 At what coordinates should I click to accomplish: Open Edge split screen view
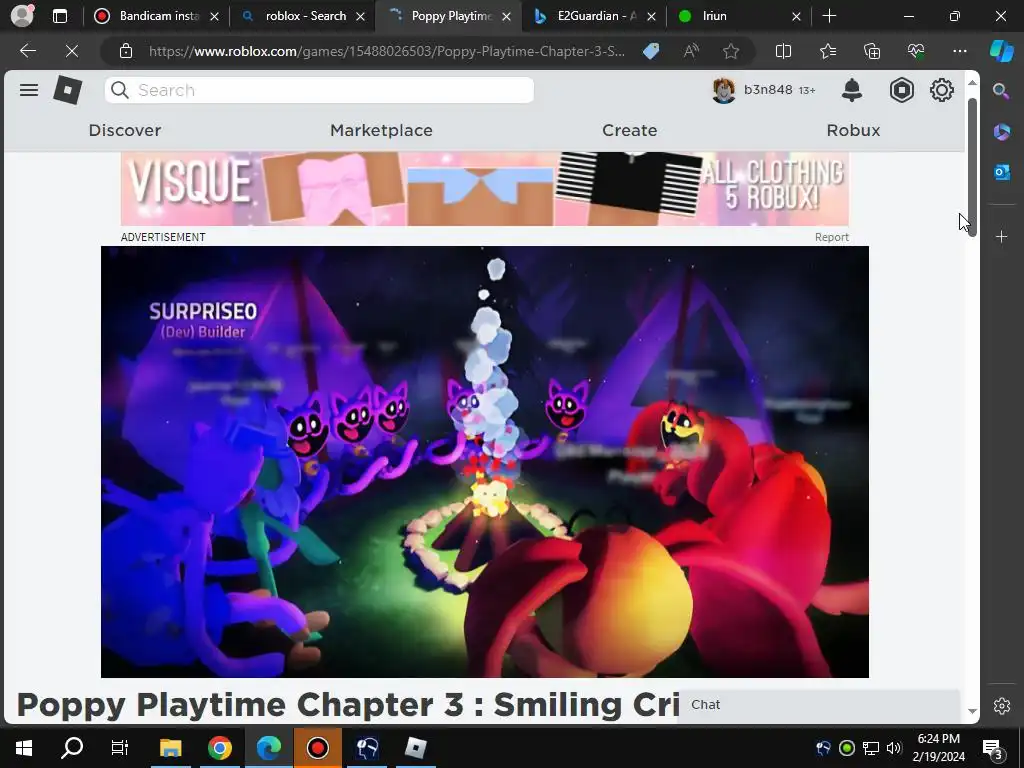(783, 51)
